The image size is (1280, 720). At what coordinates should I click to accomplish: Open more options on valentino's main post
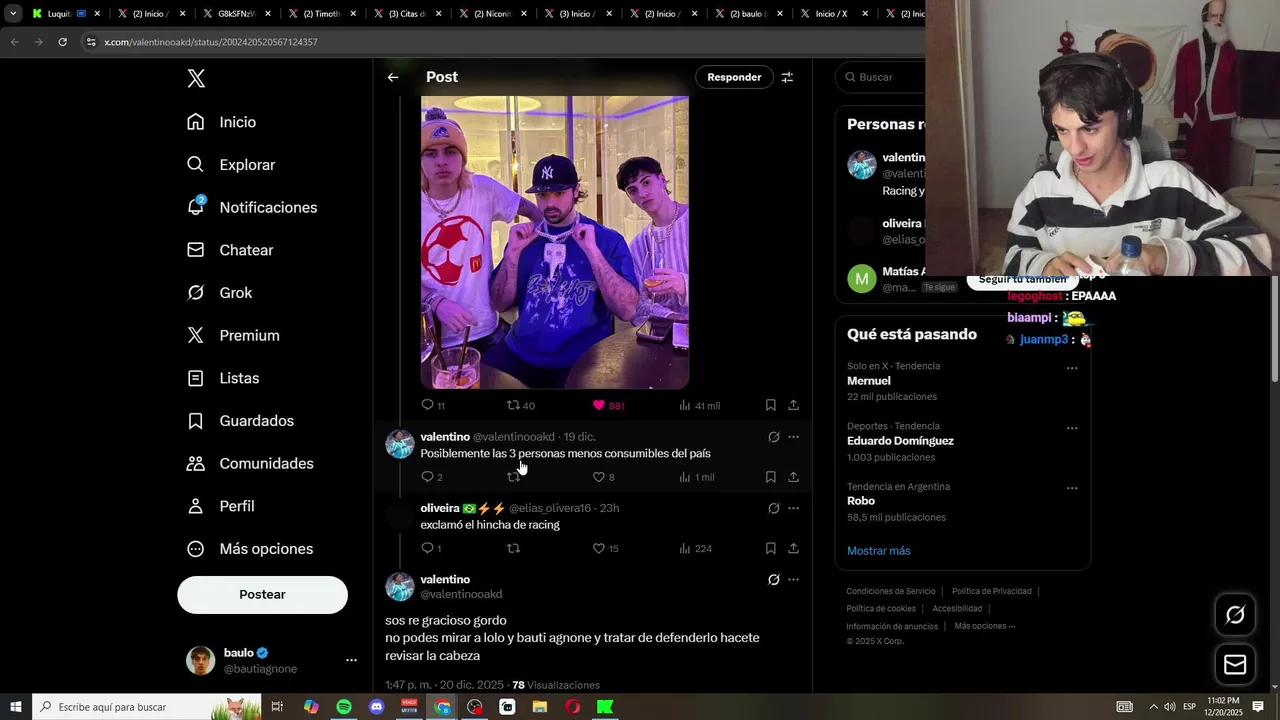coord(793,579)
